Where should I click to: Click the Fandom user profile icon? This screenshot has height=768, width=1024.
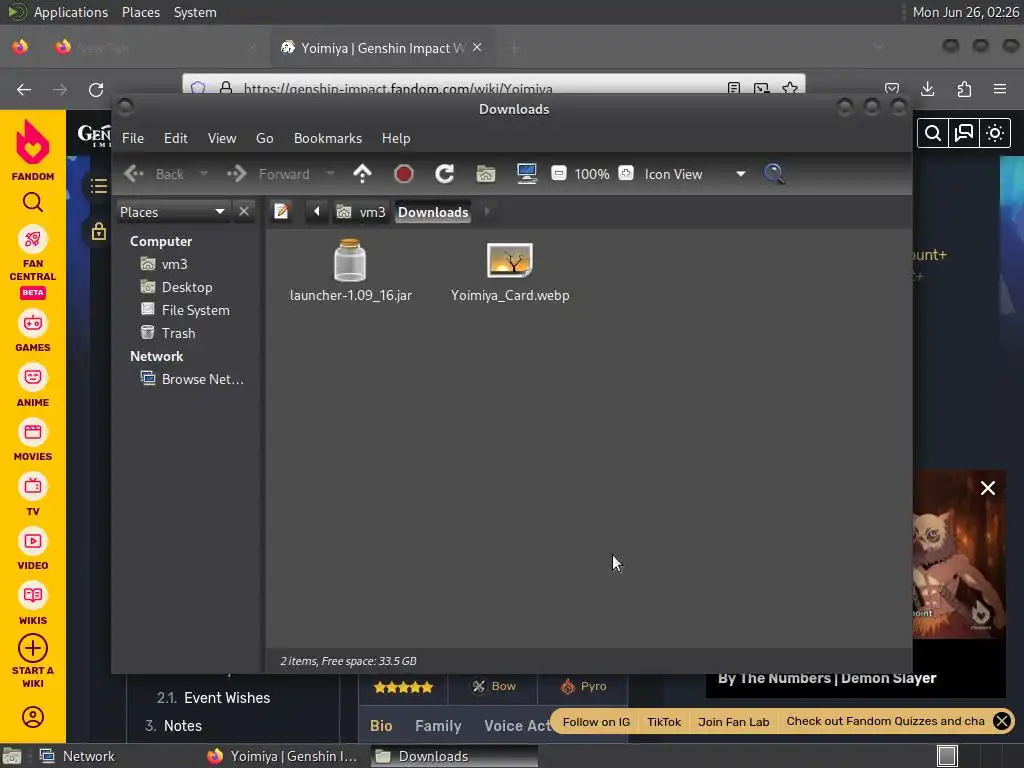33,717
